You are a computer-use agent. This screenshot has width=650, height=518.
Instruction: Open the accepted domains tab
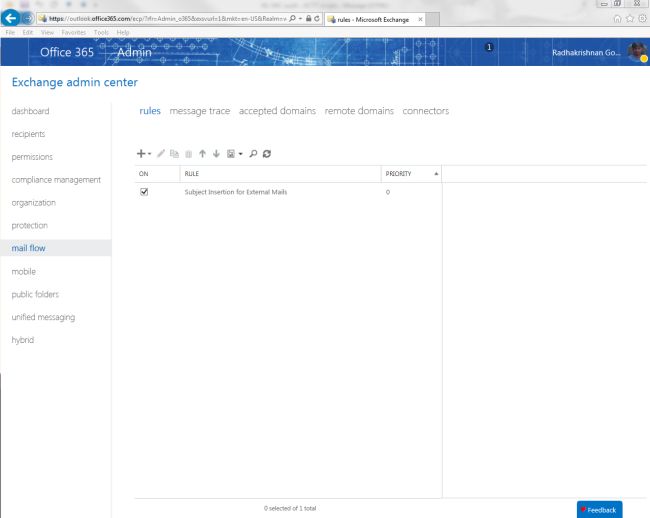[x=277, y=111]
